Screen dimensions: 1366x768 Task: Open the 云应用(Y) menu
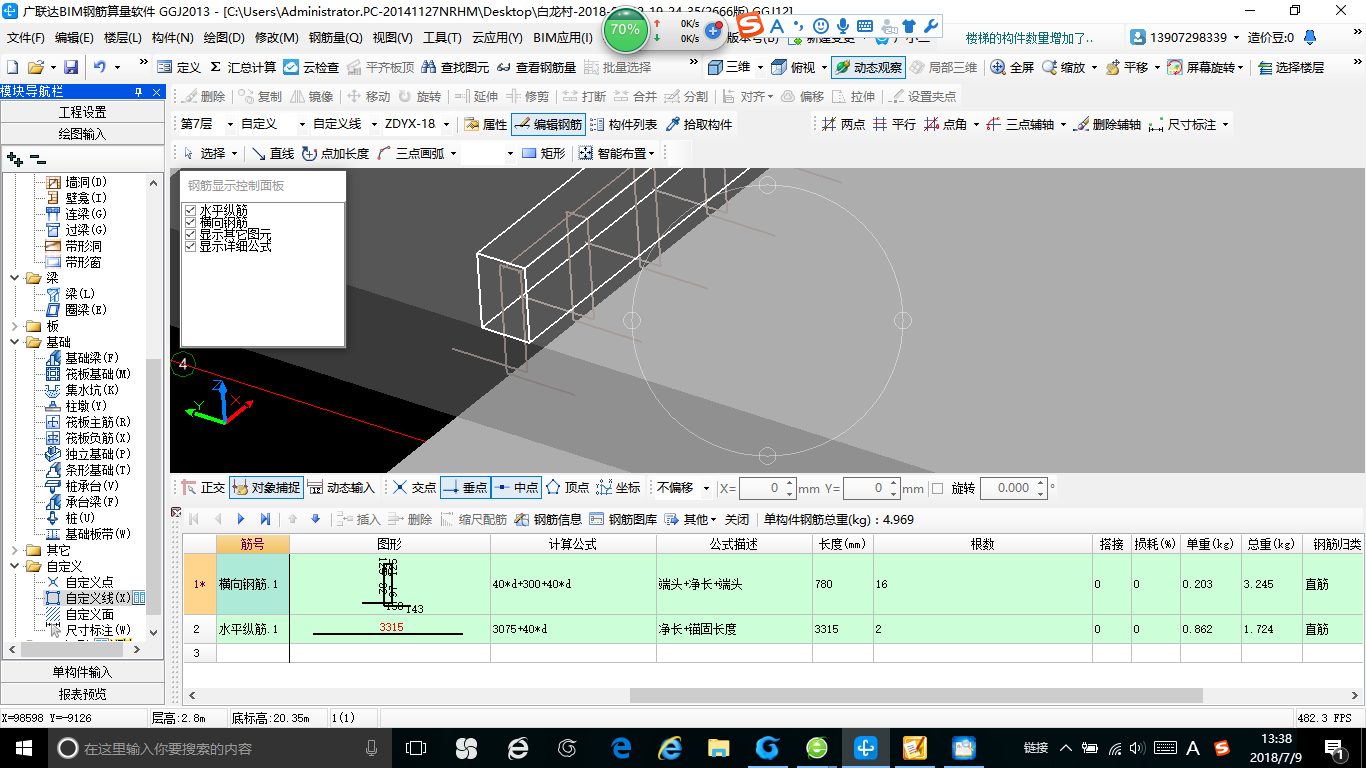(497, 38)
